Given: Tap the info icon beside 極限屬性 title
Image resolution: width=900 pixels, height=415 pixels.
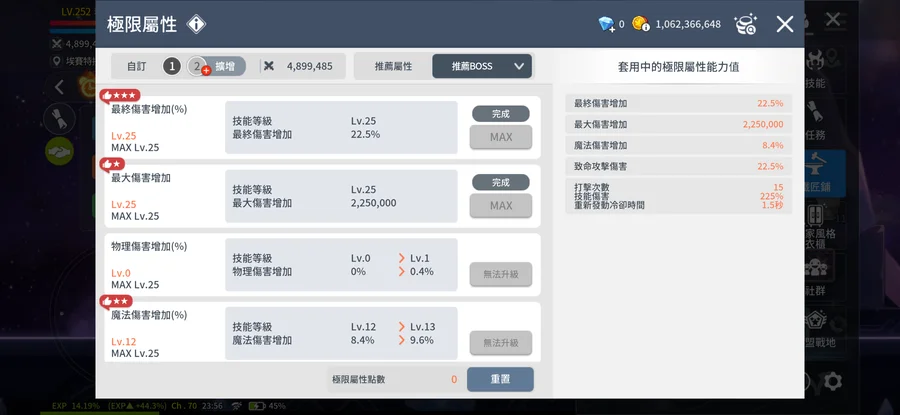Looking at the screenshot, I should (197, 24).
